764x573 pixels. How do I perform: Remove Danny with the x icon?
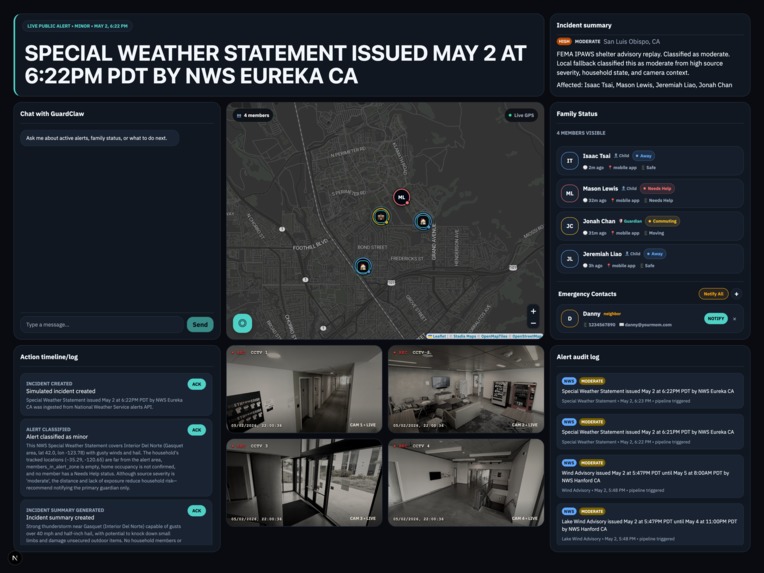(x=735, y=319)
